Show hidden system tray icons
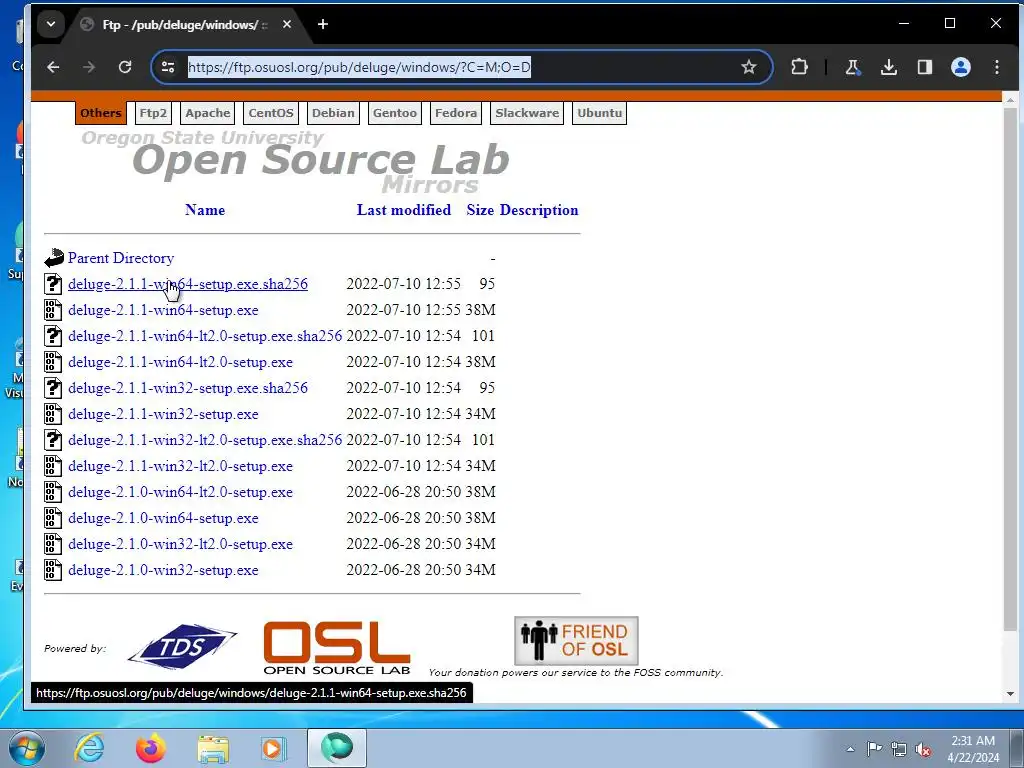 850,748
